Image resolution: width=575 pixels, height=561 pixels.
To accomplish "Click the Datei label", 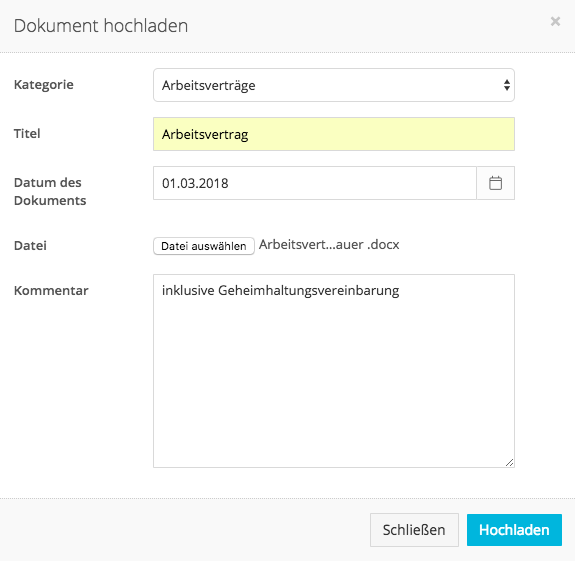I will 30,245.
